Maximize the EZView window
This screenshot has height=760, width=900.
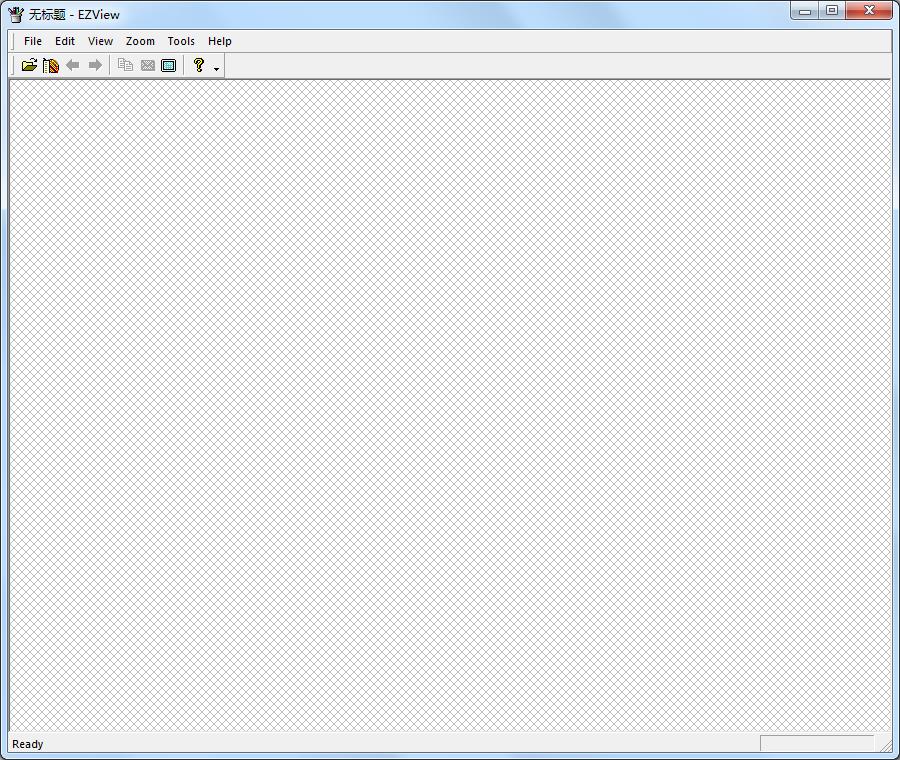tap(832, 10)
